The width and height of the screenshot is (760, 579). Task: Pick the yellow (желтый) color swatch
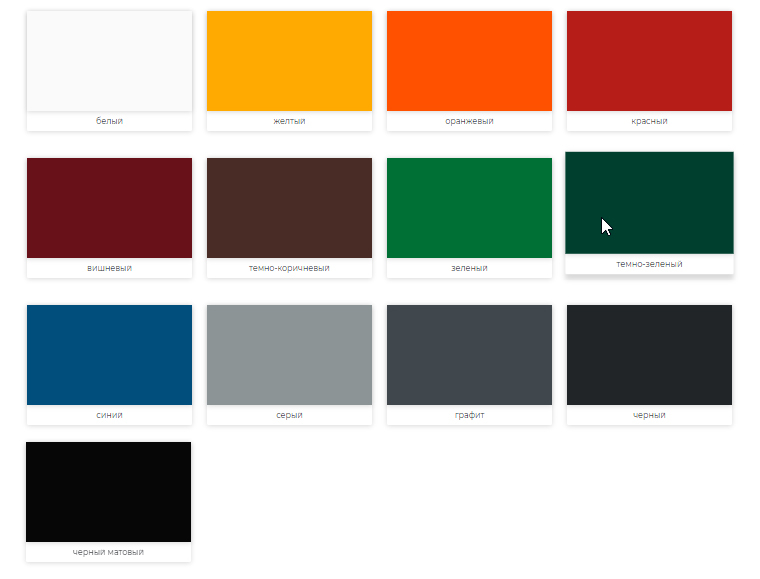pos(289,61)
